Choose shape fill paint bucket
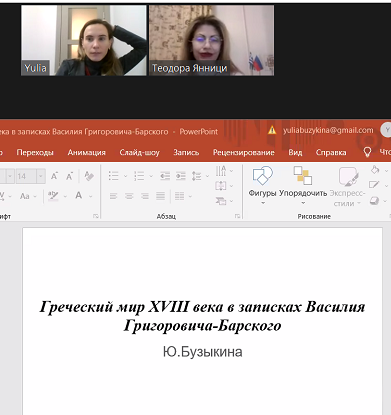 [x=375, y=170]
